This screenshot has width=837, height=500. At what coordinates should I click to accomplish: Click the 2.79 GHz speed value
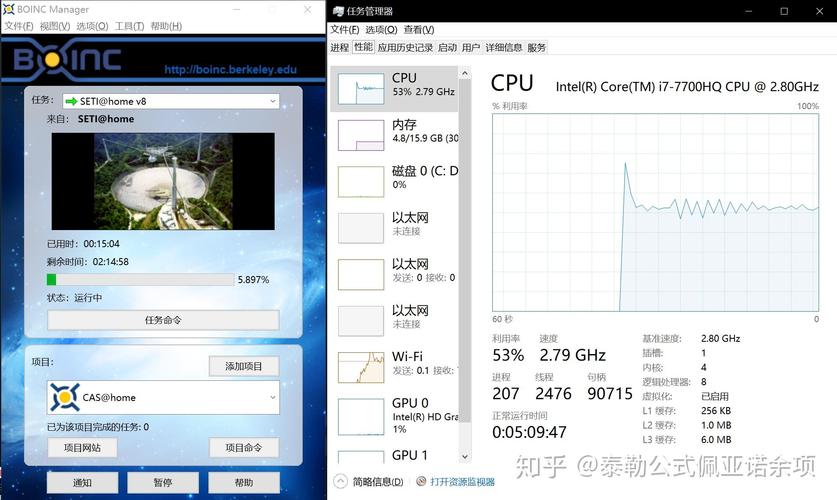(573, 355)
